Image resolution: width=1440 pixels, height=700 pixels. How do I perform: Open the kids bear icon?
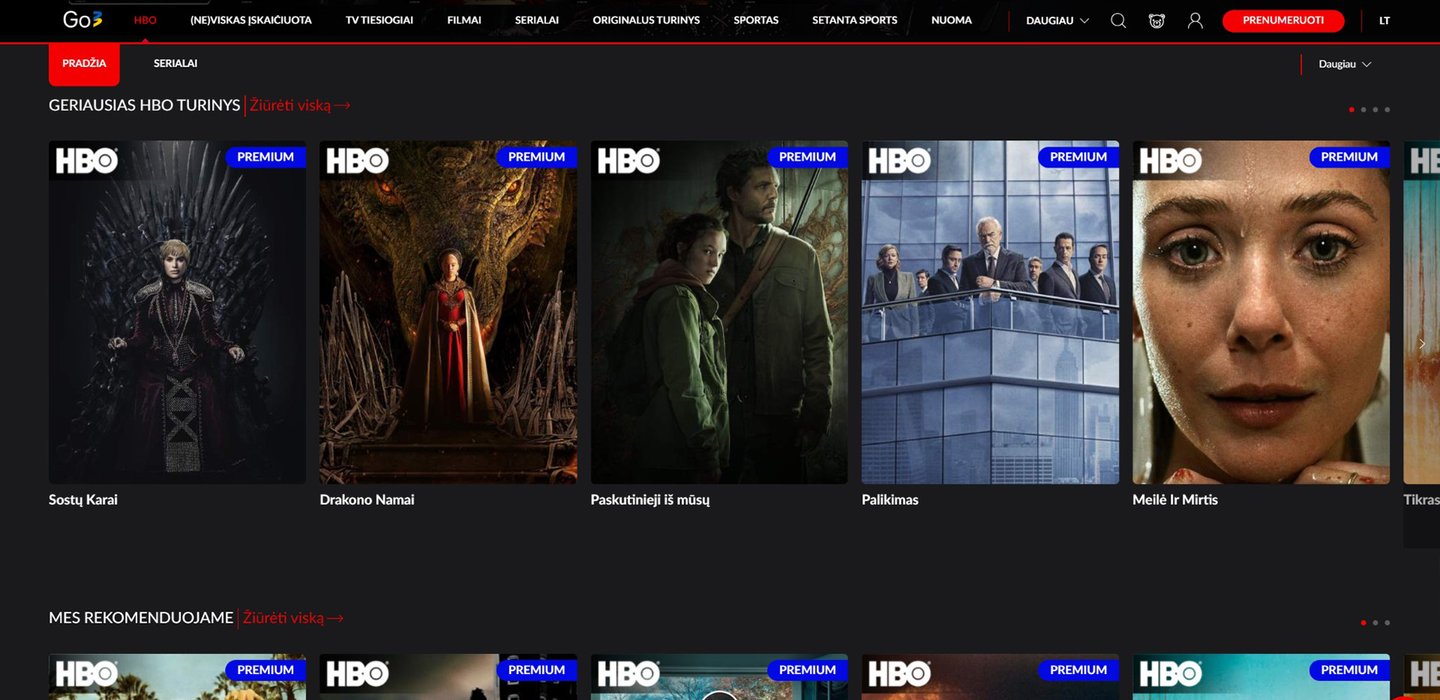1157,21
